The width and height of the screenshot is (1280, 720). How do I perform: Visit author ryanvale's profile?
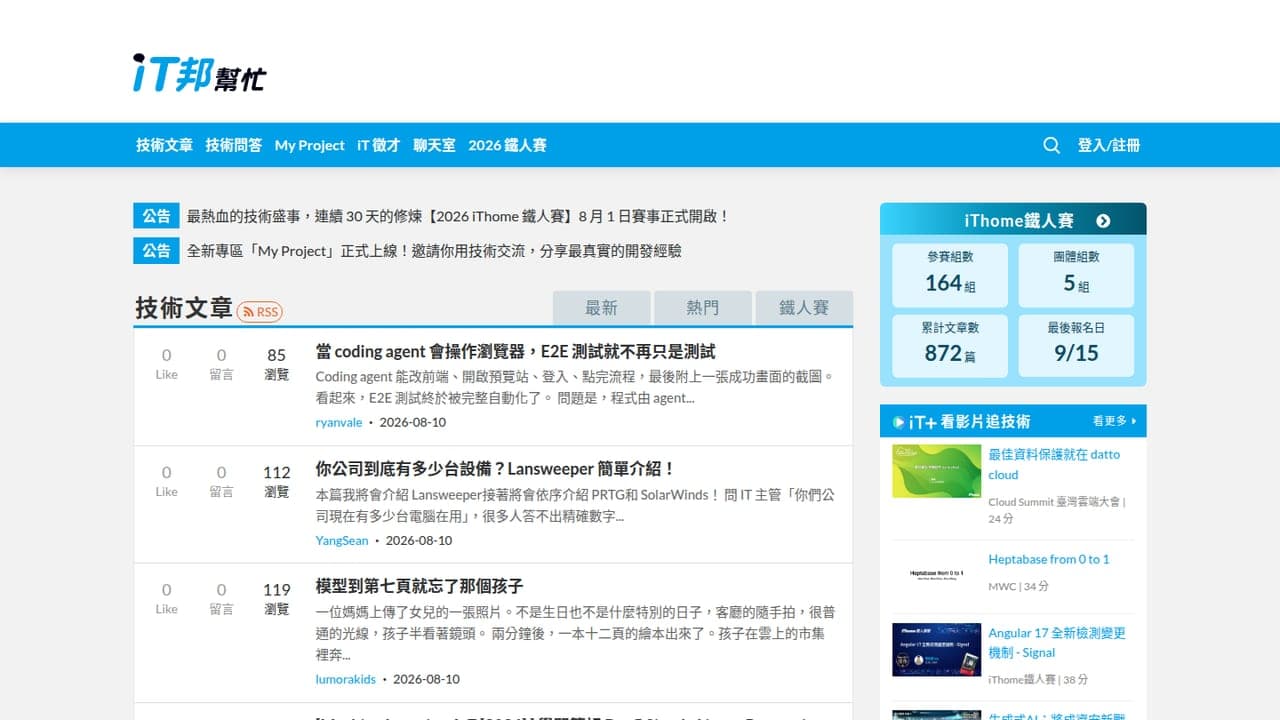coord(339,422)
